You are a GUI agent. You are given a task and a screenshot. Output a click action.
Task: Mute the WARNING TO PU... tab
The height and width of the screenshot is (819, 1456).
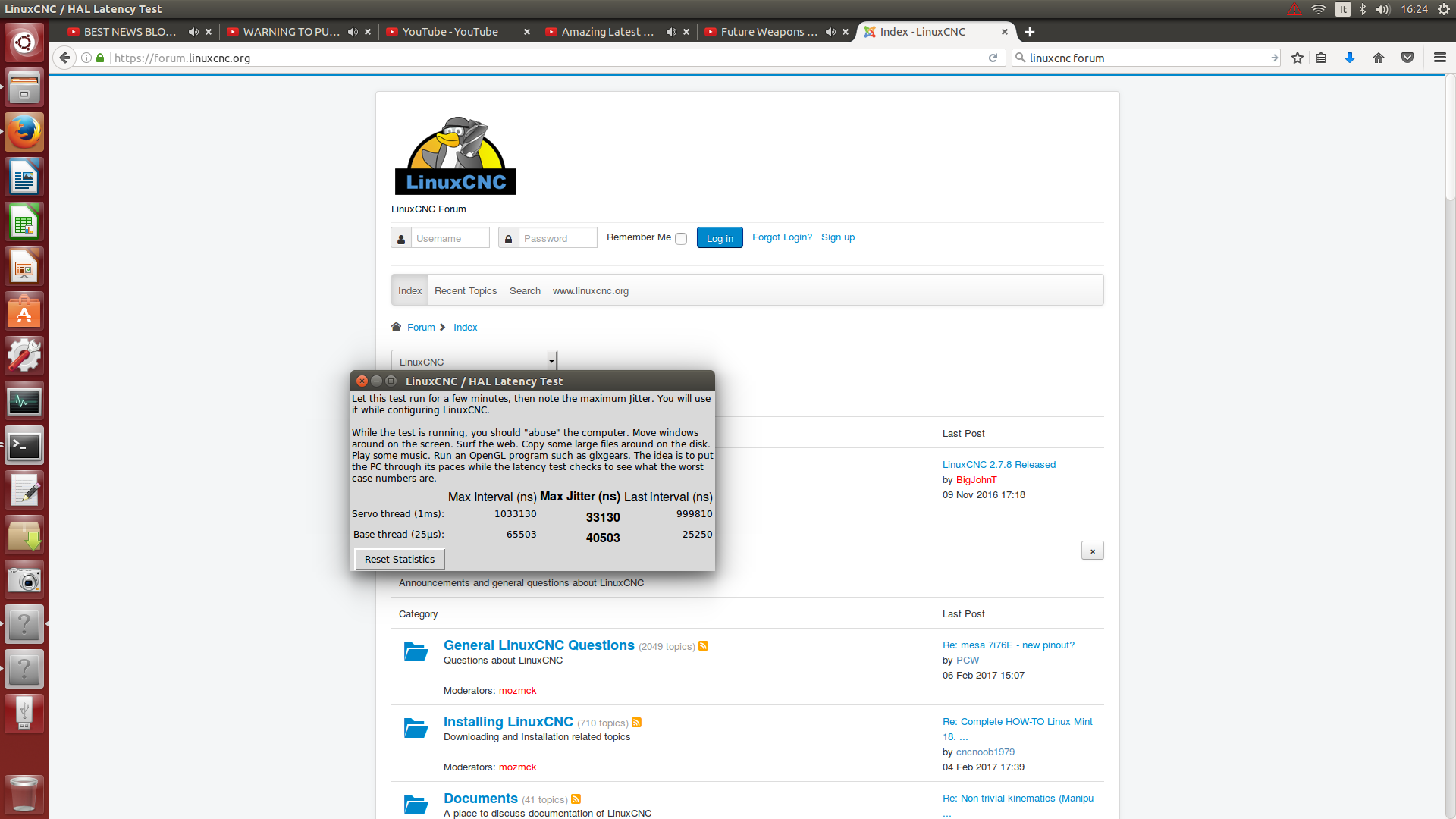click(x=353, y=32)
